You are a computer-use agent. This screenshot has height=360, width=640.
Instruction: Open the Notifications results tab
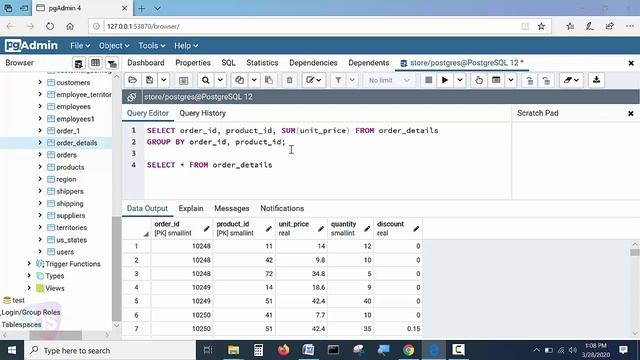[x=282, y=208]
